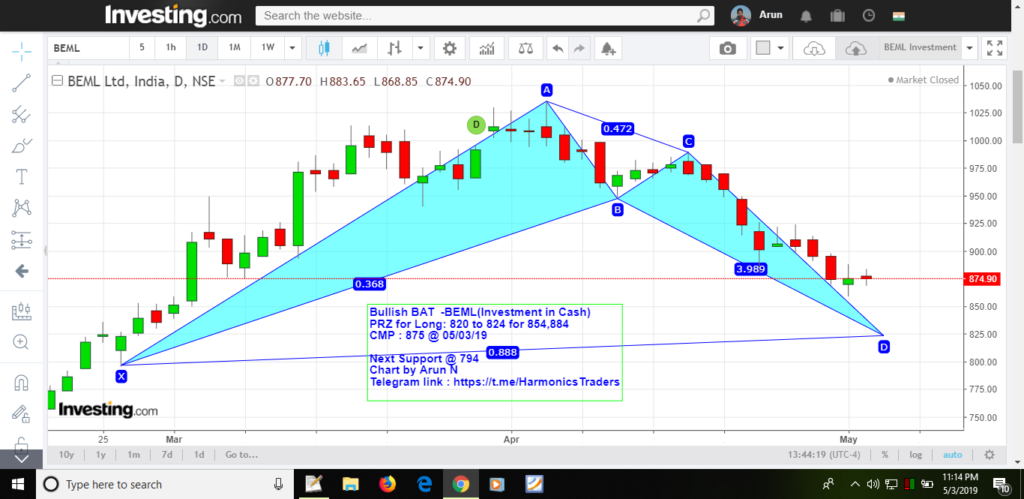Save chart layout to cloud
Image resolution: width=1024 pixels, height=499 pixels.
tap(856, 48)
